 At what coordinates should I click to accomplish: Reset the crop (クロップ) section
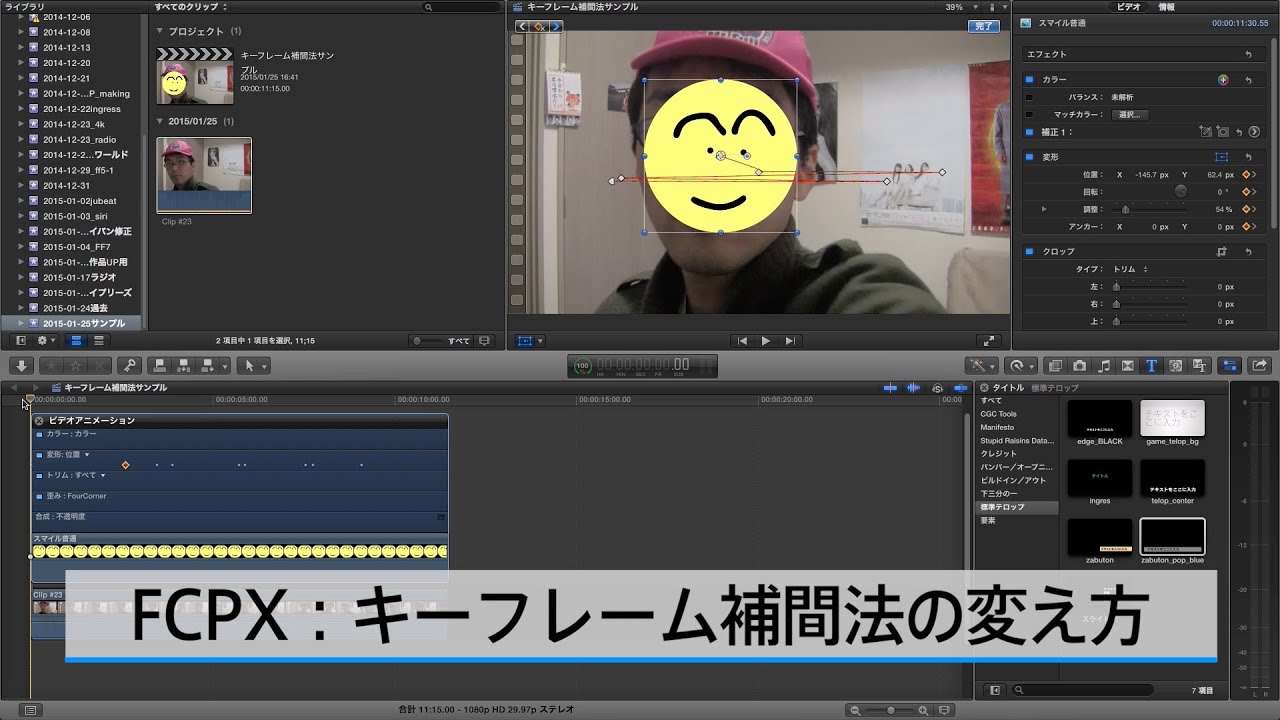pyautogui.click(x=1248, y=252)
